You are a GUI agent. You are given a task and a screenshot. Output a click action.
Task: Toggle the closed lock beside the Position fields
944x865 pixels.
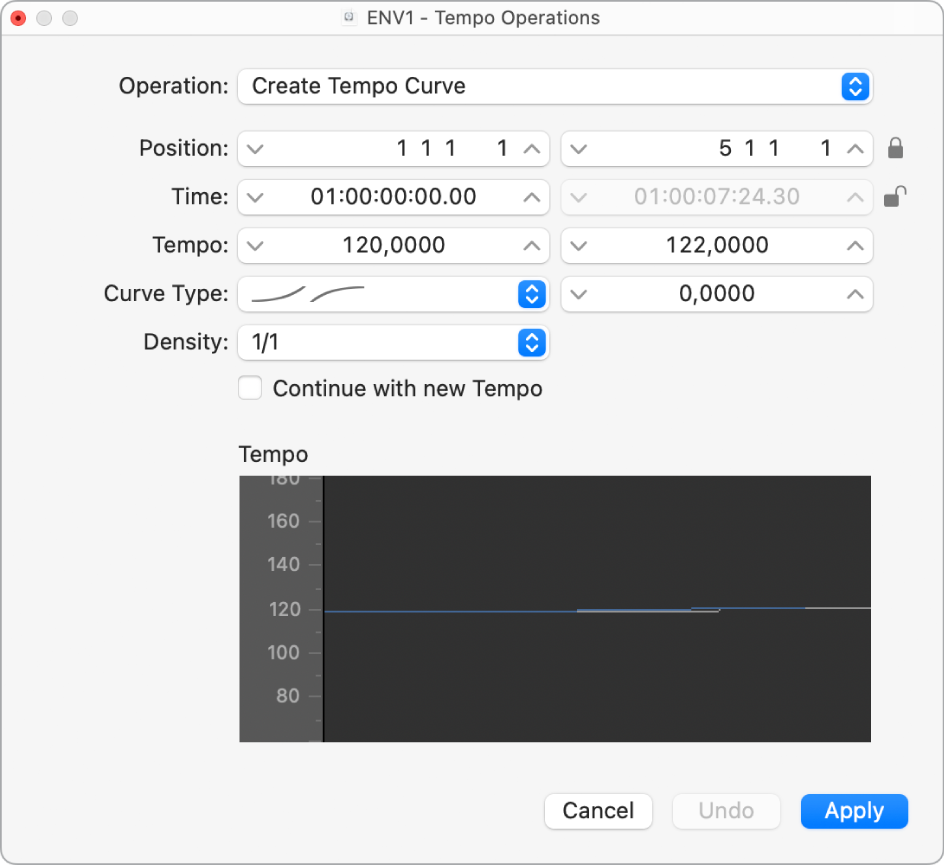tap(896, 147)
